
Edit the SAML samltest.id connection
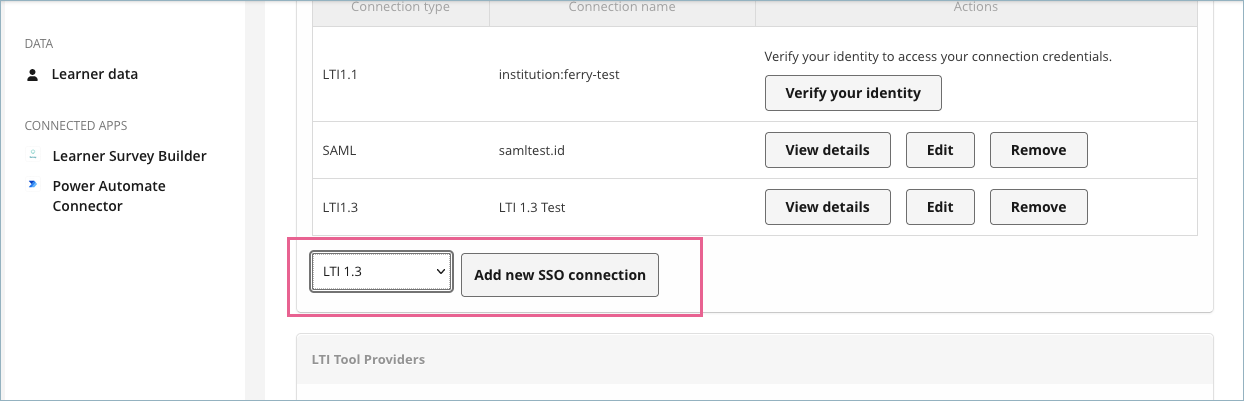tap(939, 150)
